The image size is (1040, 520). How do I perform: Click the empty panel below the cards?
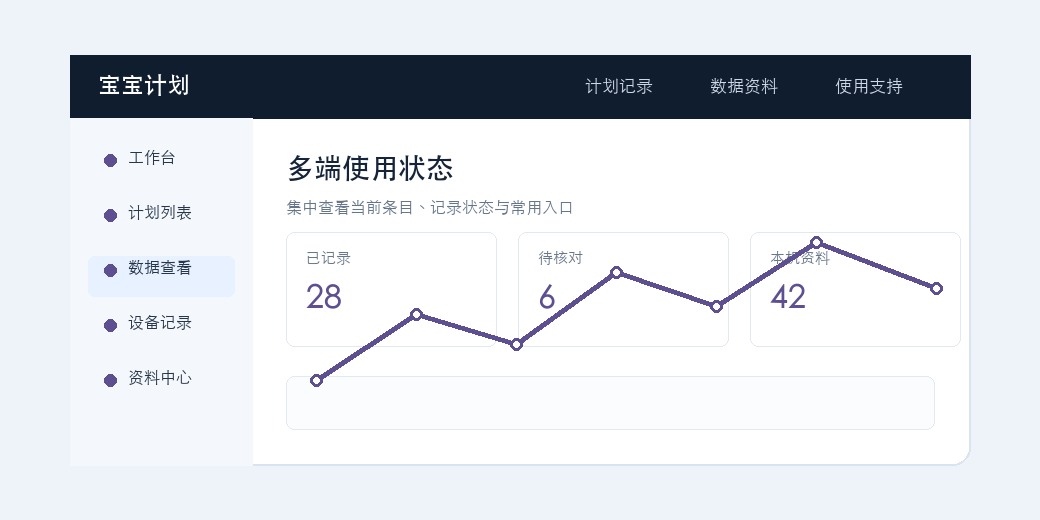(610, 403)
